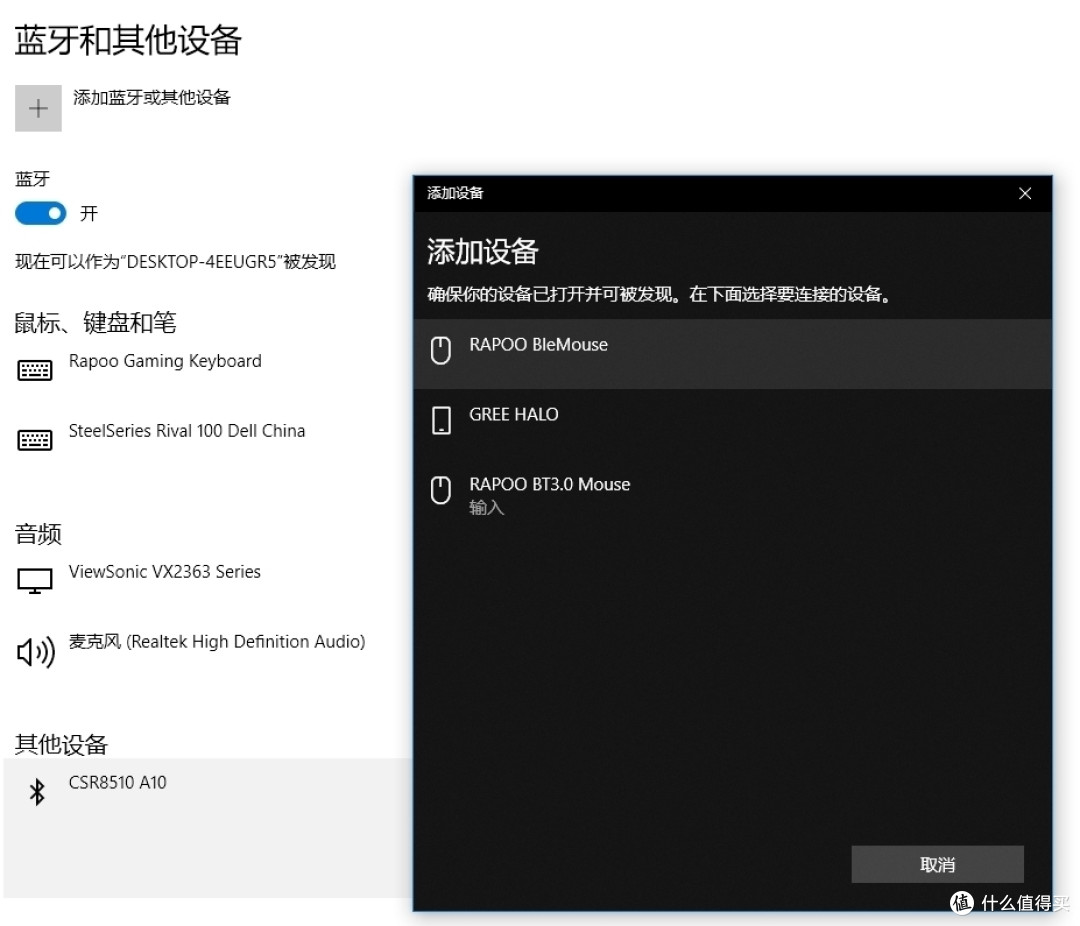Click the monitor icon for ViewSonic VX2363
1080x926 pixels.
click(x=34, y=581)
